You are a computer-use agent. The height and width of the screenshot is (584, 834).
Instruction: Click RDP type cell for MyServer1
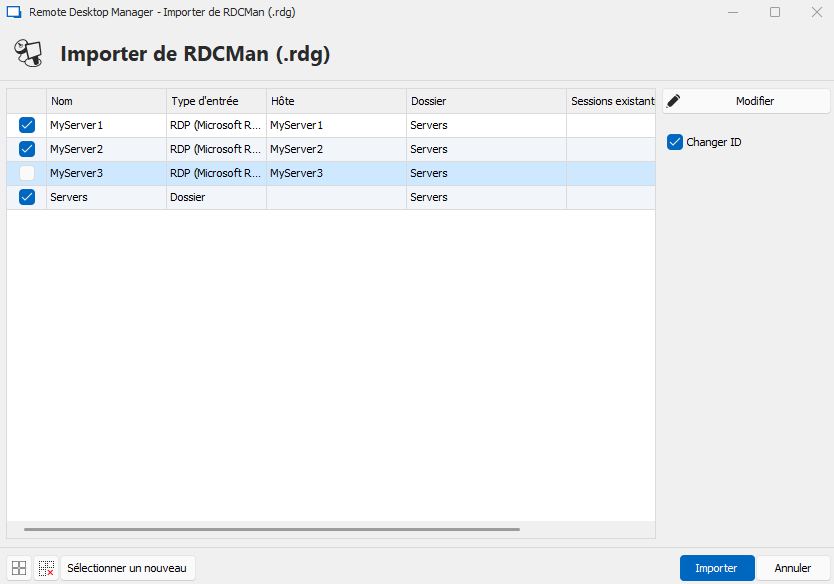pos(216,125)
